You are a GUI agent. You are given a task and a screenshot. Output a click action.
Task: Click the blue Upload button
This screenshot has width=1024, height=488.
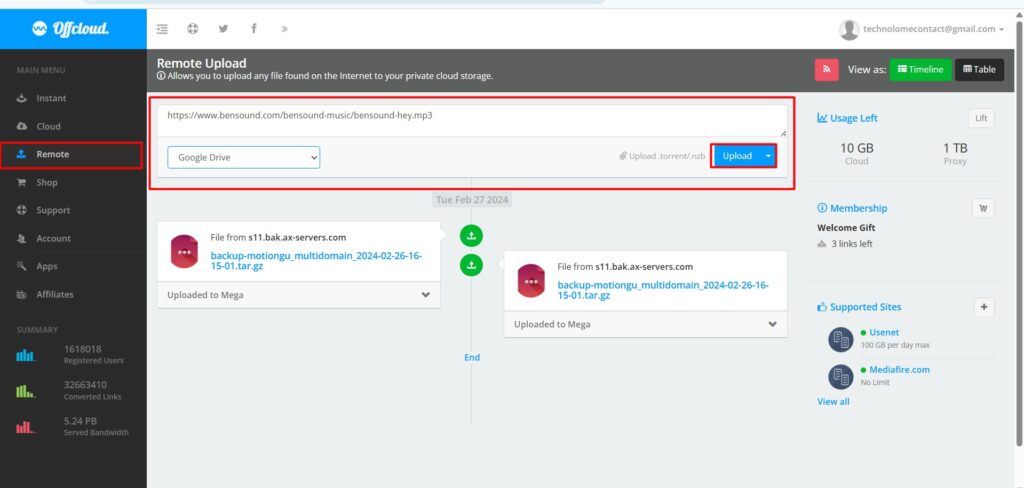coord(737,156)
